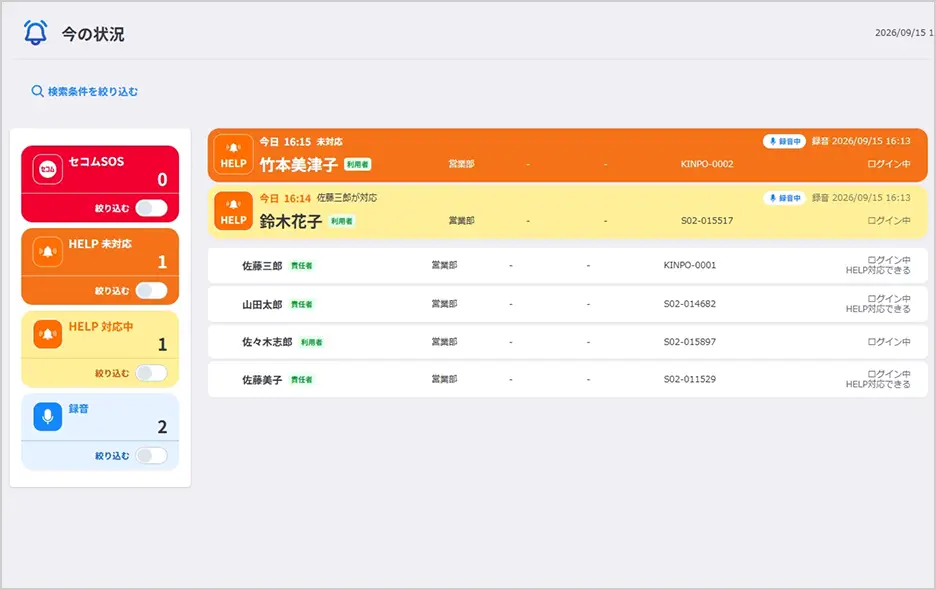Click the HELP icon beside 鈴木花子

click(233, 211)
